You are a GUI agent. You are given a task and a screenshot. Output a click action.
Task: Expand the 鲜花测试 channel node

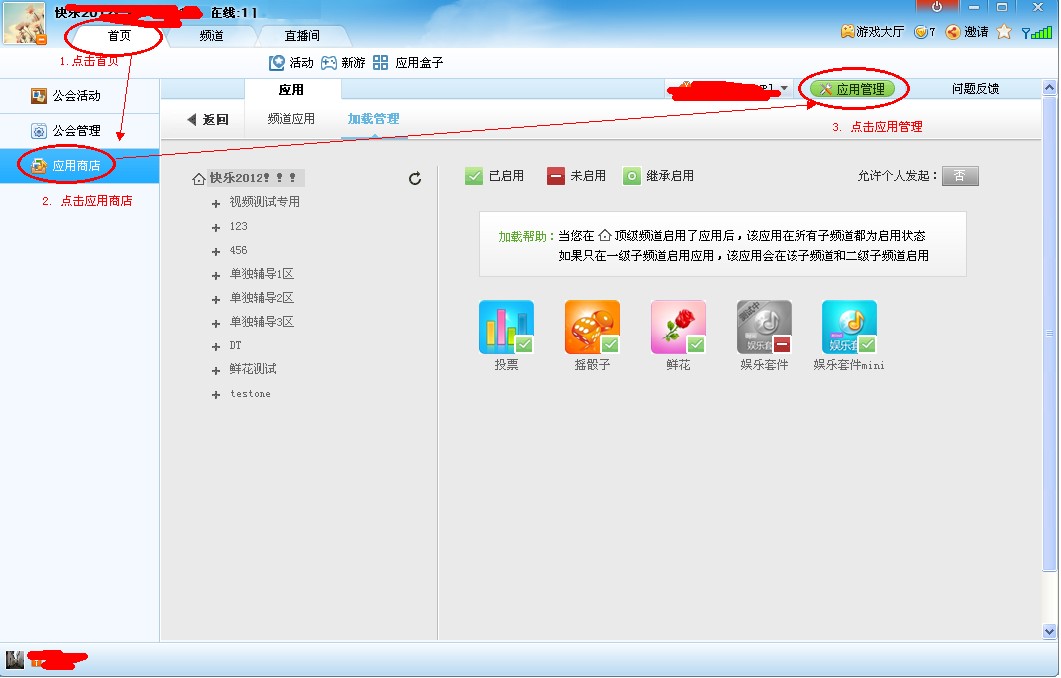pos(216,371)
